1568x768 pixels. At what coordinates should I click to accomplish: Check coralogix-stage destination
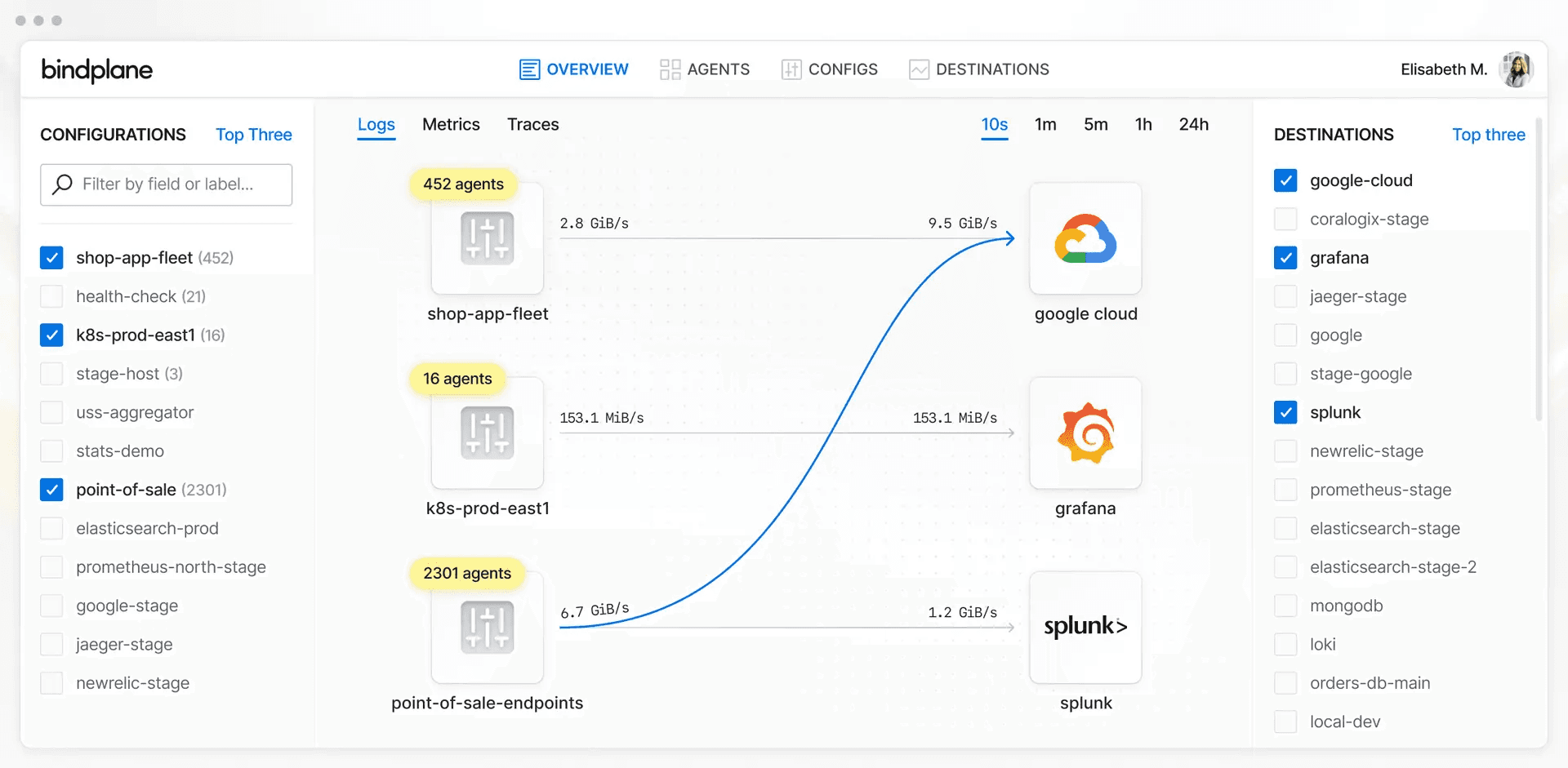1285,219
